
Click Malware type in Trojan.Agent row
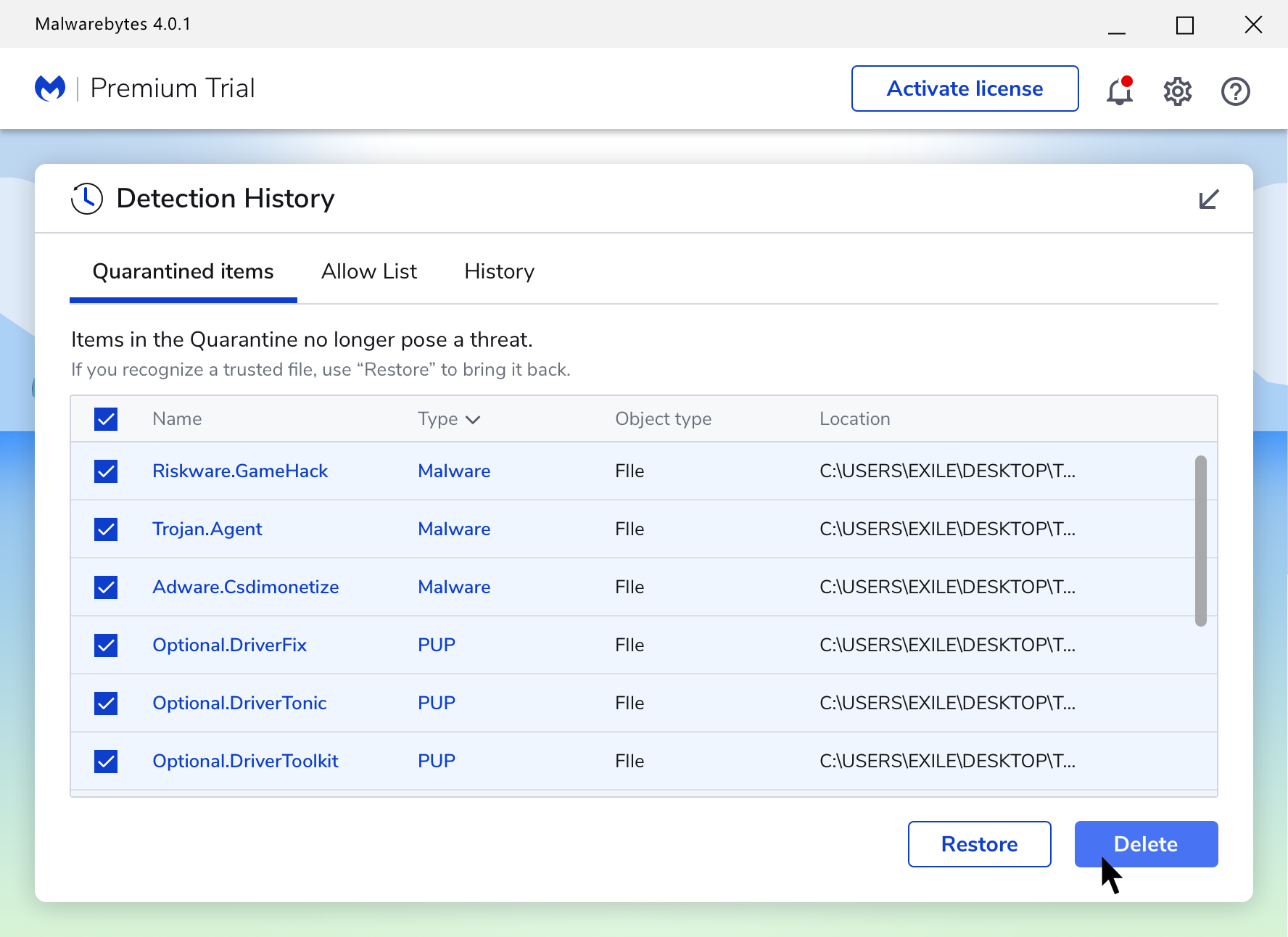[455, 529]
